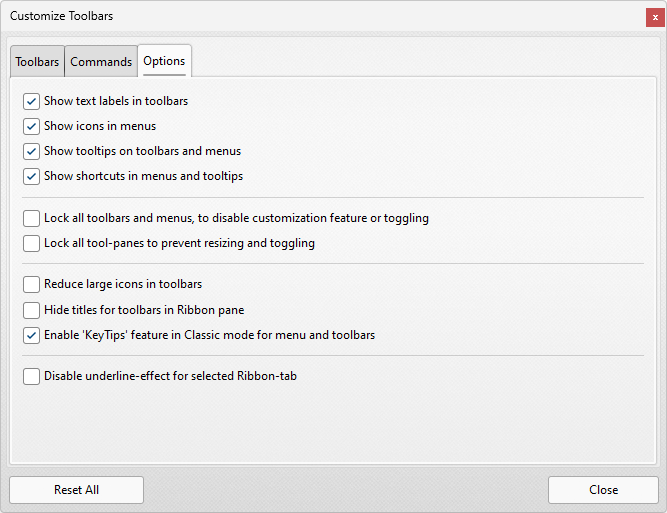
Task: Disable Show icons in menus checkbox
Action: coord(32,126)
